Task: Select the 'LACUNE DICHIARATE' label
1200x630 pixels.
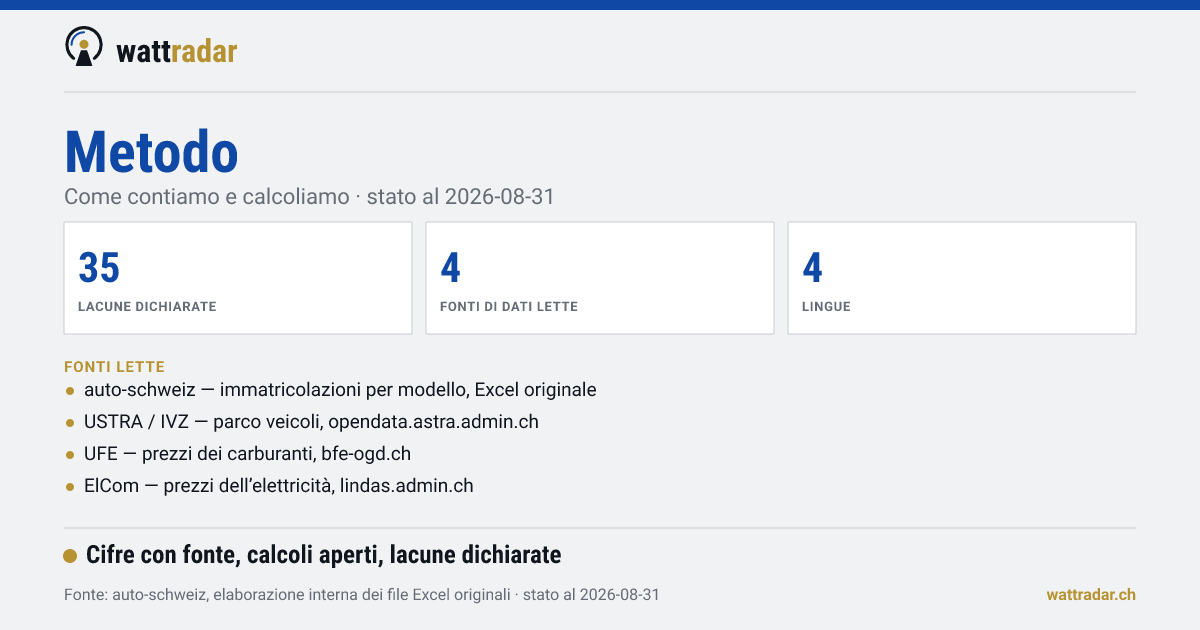Action: tap(147, 307)
